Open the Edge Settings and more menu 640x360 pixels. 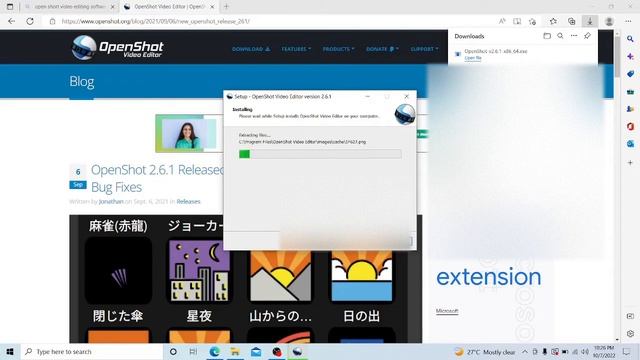click(628, 21)
